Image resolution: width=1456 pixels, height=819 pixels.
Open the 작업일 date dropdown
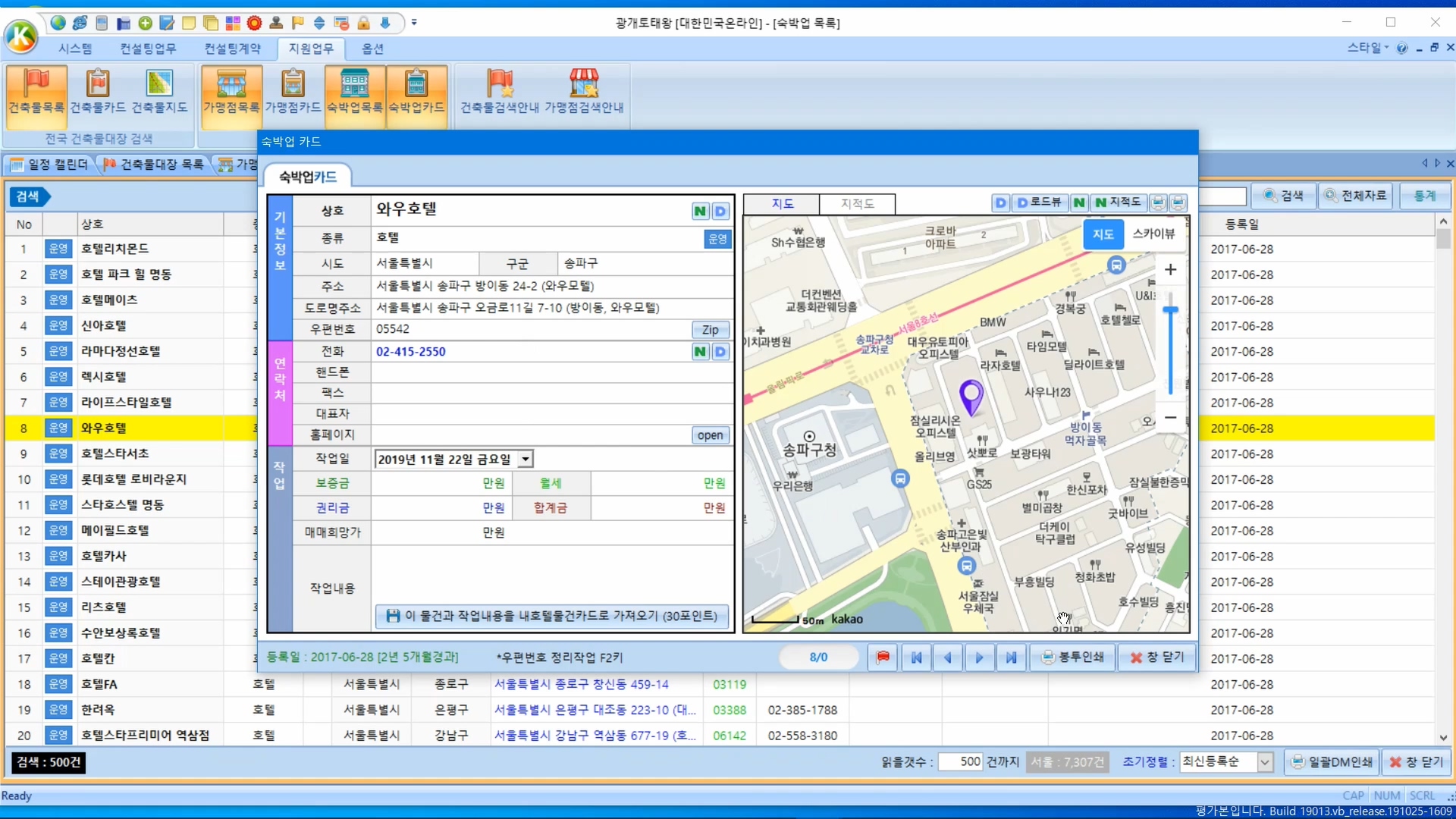point(526,460)
